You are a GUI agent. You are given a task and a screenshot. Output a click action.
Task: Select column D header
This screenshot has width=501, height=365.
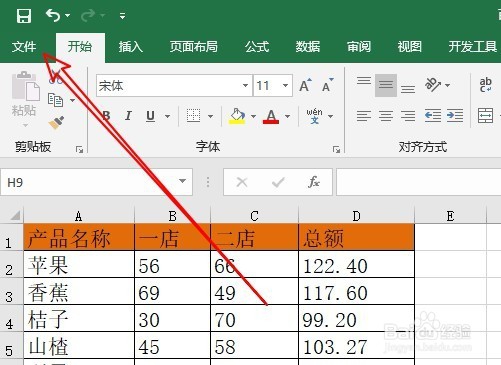coord(356,216)
